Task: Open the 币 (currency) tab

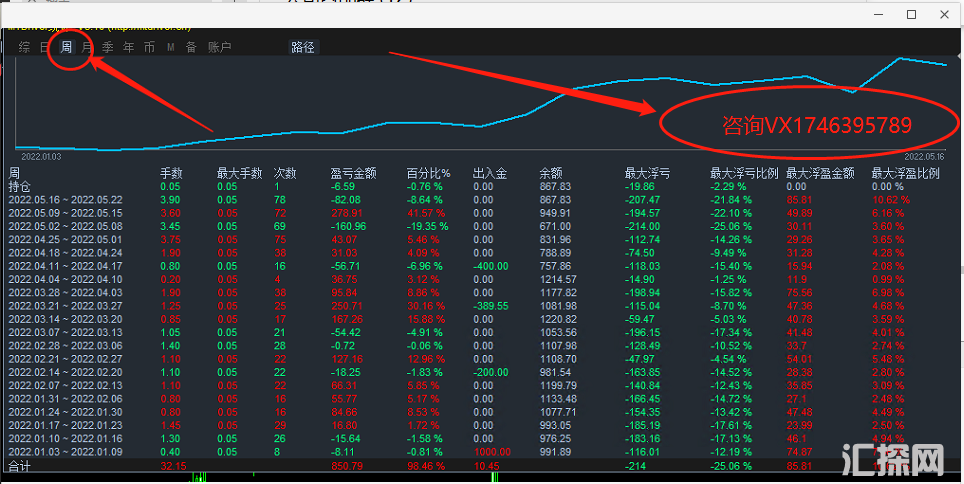Action: click(x=149, y=47)
